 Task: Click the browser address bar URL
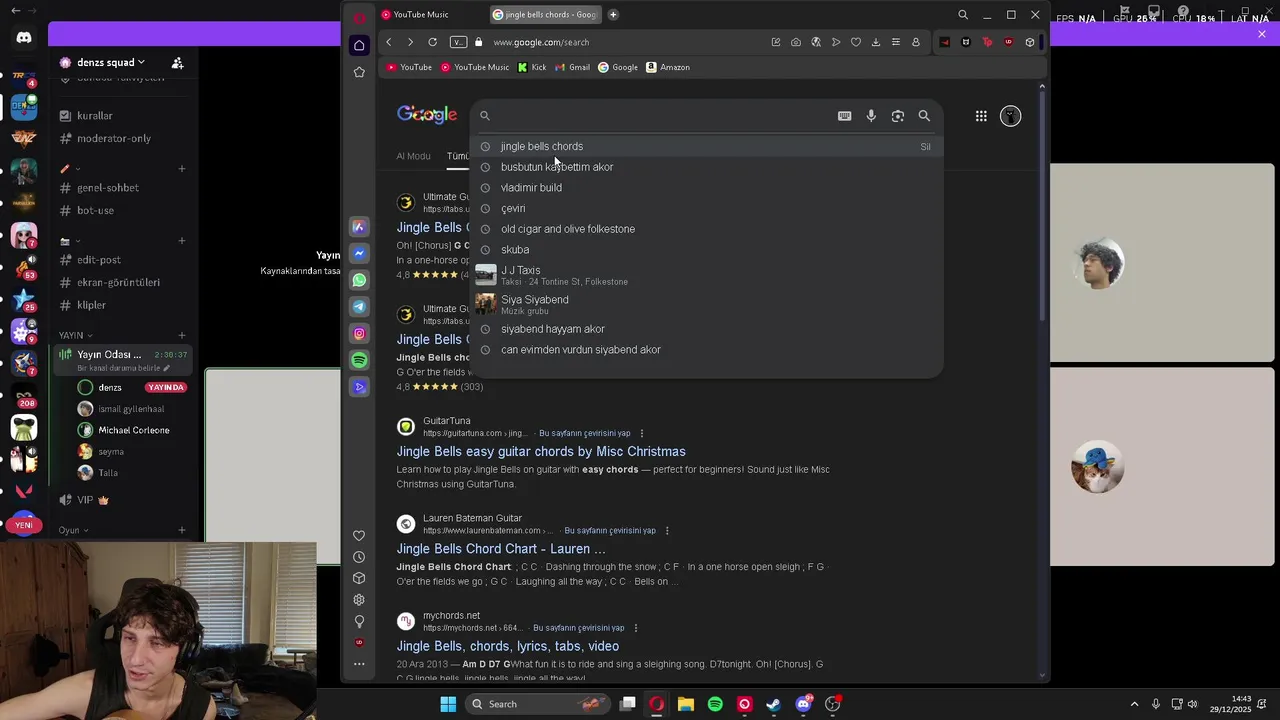coord(541,42)
